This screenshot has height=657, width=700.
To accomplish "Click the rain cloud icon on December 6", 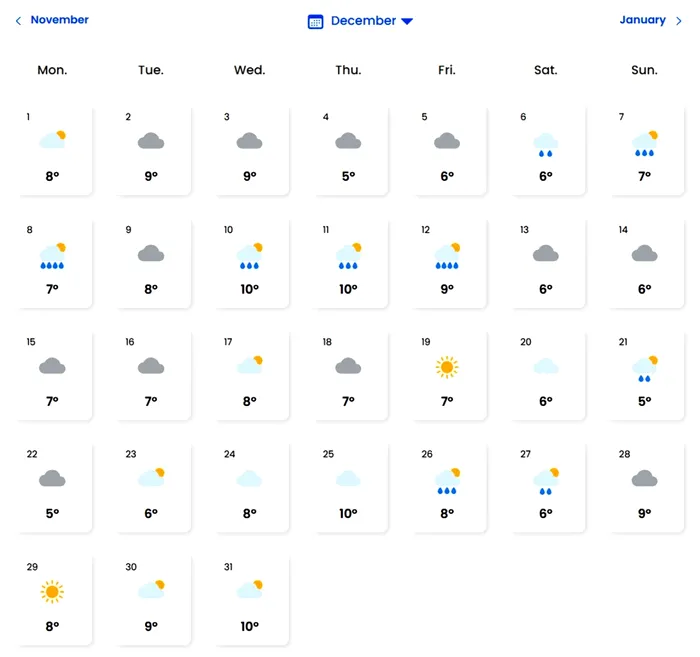I will 546,145.
